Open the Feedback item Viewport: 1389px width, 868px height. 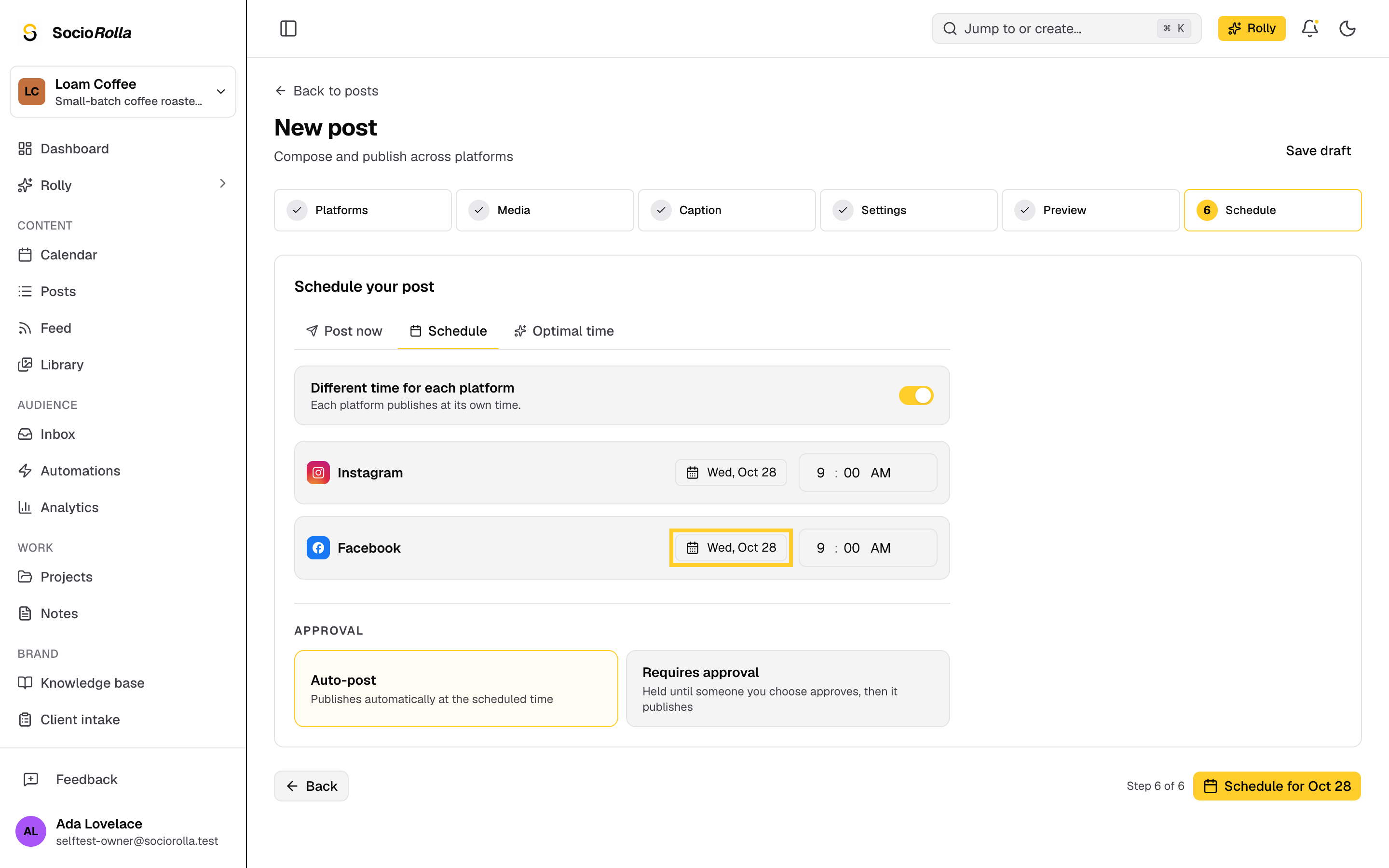(x=123, y=779)
